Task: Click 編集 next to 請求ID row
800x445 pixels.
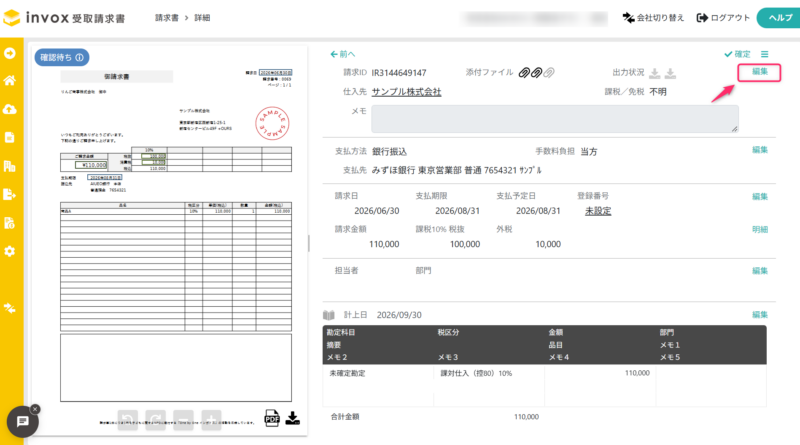Action: 759,72
